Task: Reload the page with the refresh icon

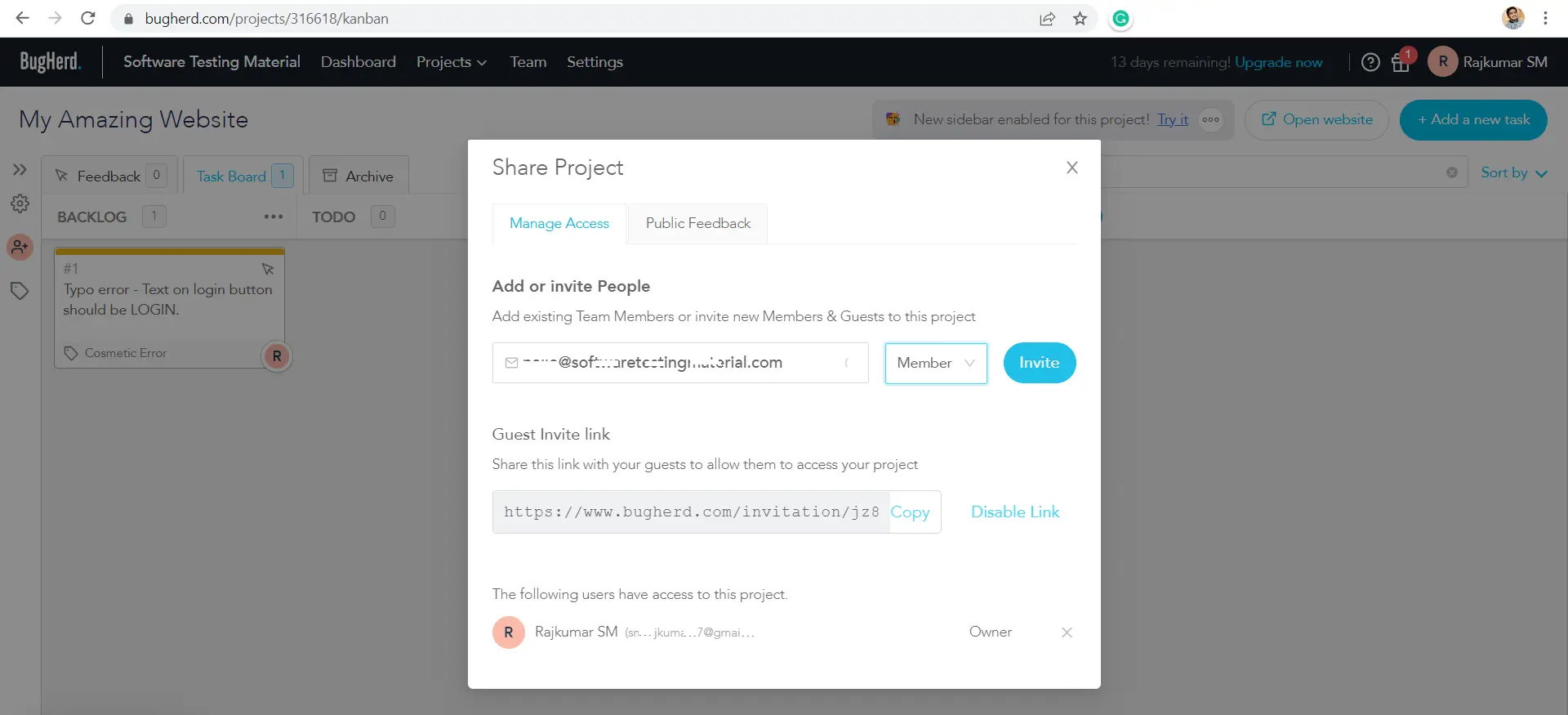Action: (x=88, y=18)
